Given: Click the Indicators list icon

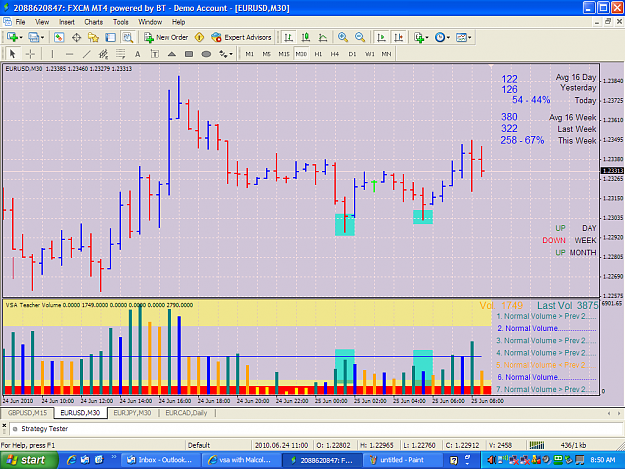Looking at the screenshot, I should coord(419,37).
